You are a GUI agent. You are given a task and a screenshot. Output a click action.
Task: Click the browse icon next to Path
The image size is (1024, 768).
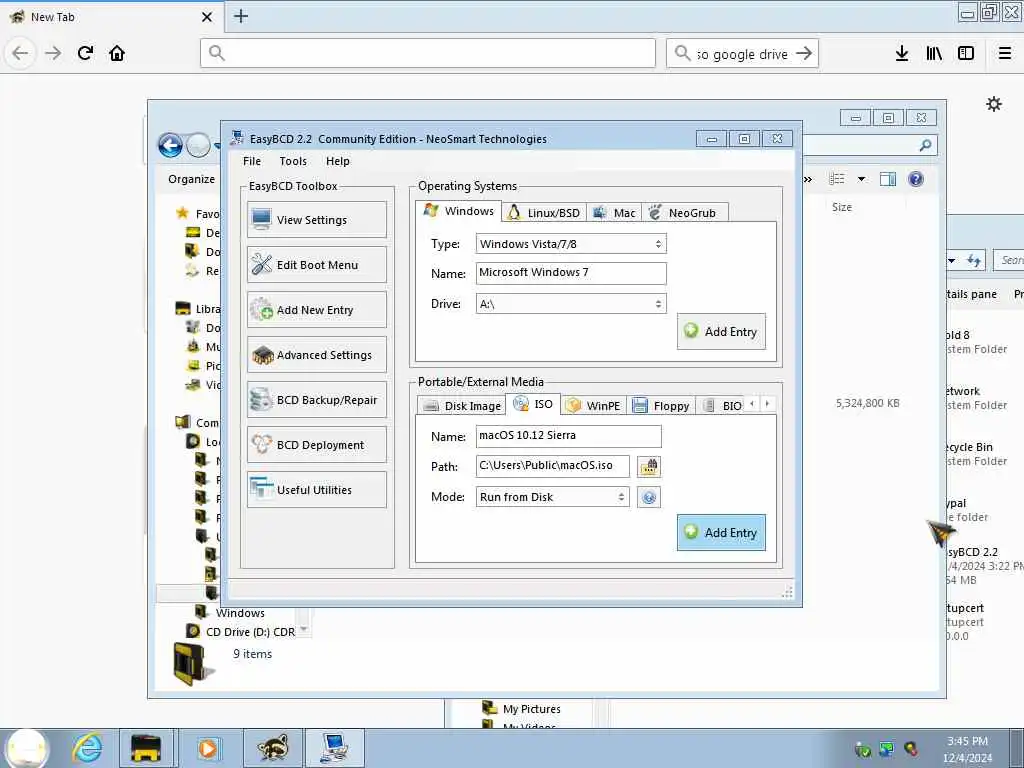point(649,466)
